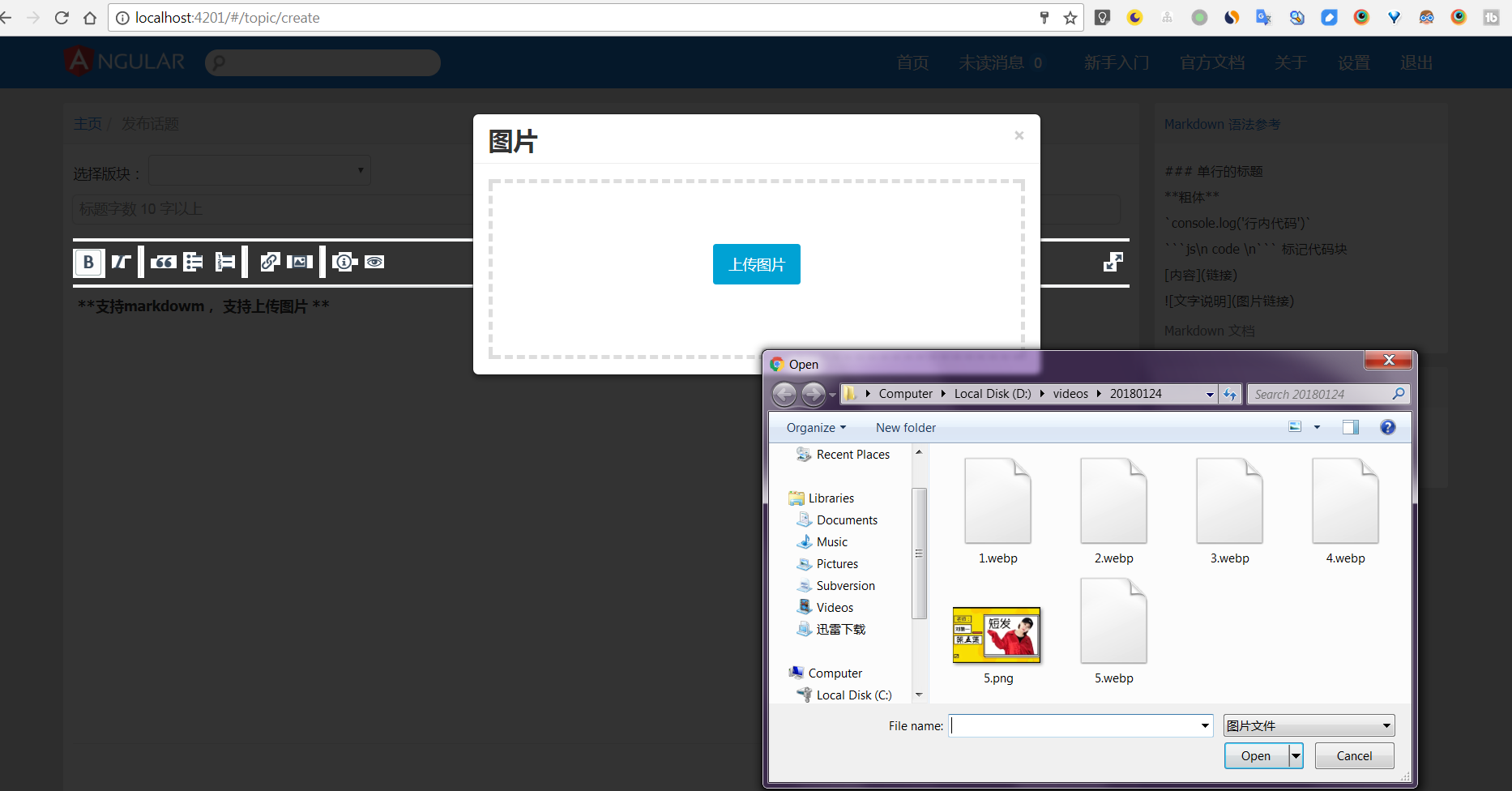Select Recent Places in navigation pane
This screenshot has height=791, width=1512.
[844, 455]
